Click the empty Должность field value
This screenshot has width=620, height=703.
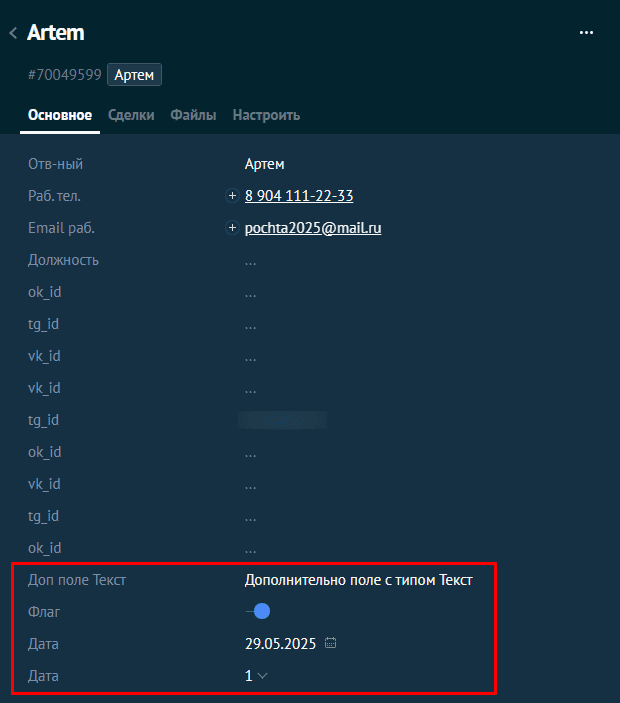(250, 260)
